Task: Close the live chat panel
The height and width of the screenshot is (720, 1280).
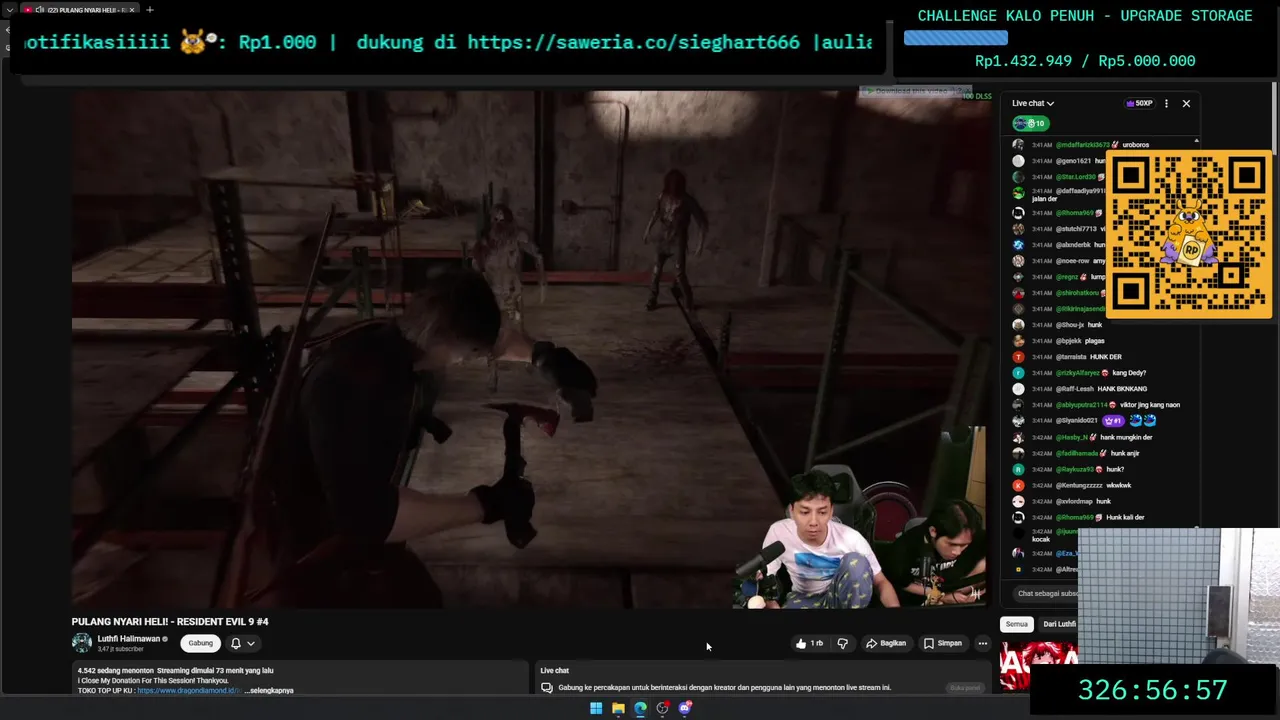Action: click(x=1186, y=103)
